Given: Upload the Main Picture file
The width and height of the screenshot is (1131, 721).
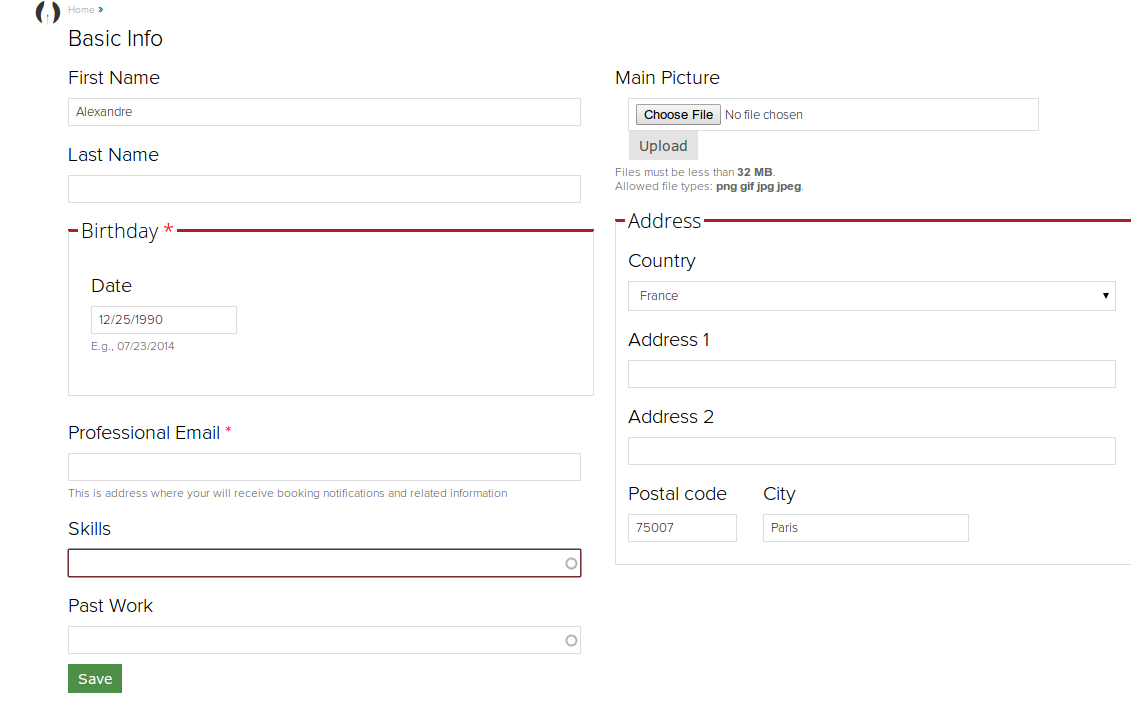Looking at the screenshot, I should [663, 146].
